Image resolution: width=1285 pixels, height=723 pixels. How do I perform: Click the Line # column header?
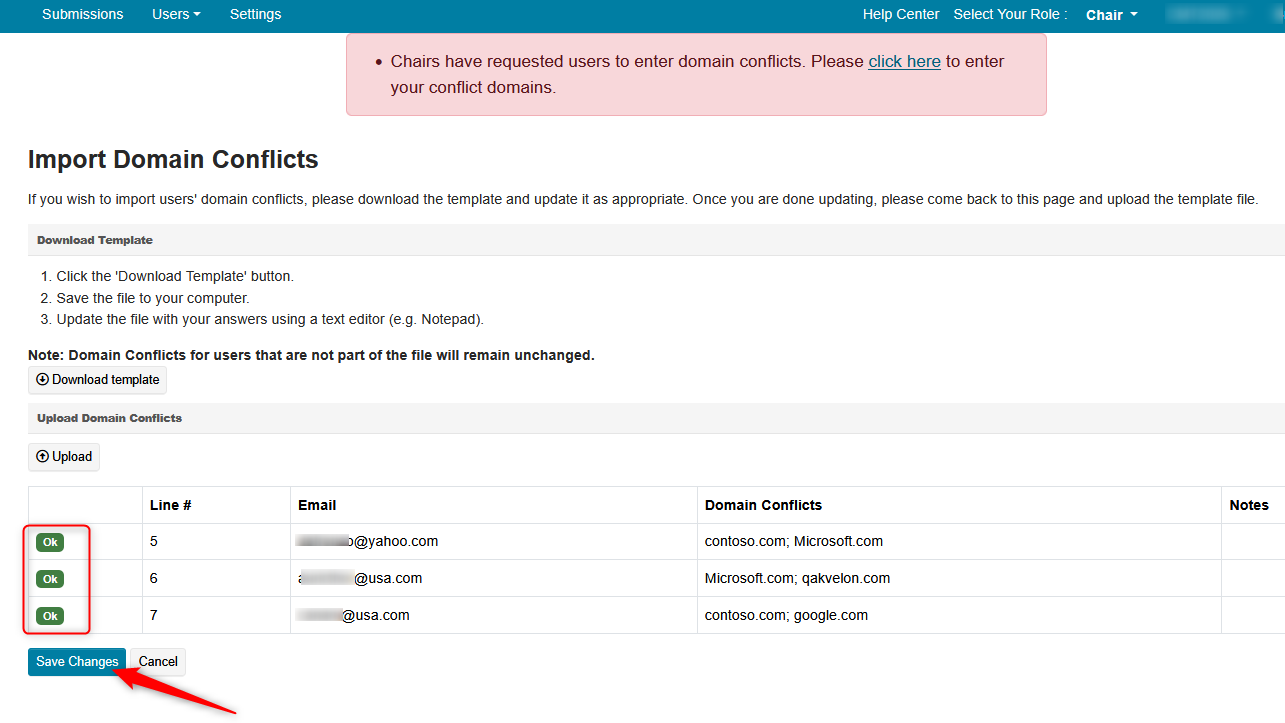tap(170, 505)
